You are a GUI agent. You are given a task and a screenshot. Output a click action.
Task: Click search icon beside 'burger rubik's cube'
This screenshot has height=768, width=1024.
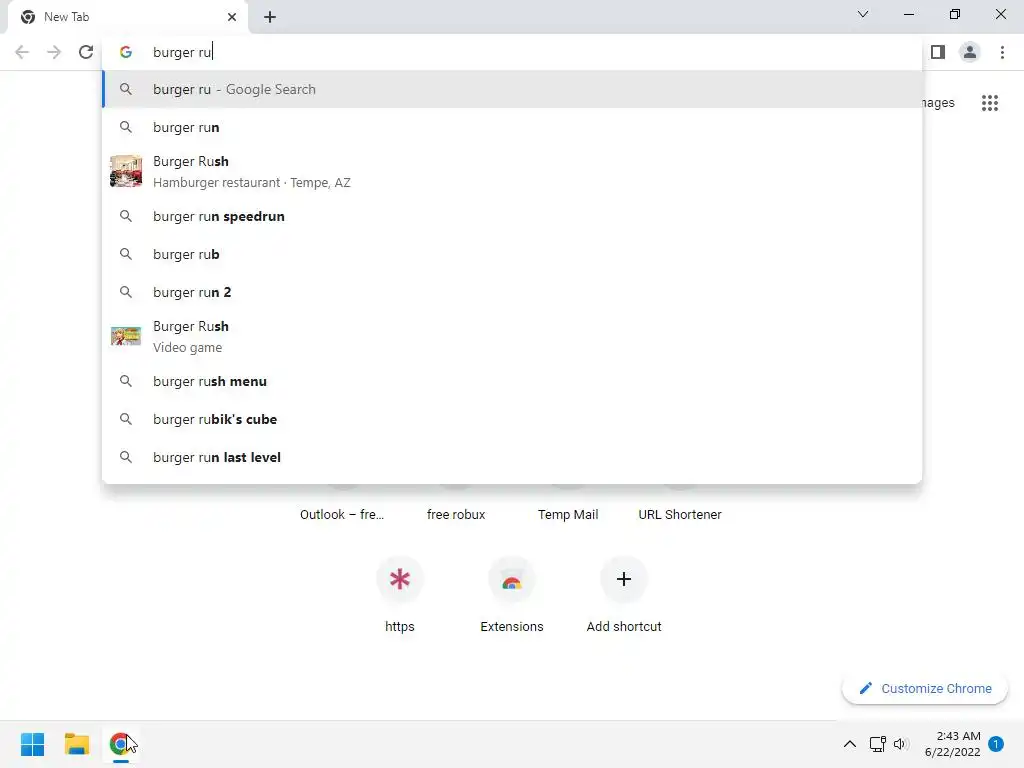click(x=126, y=419)
